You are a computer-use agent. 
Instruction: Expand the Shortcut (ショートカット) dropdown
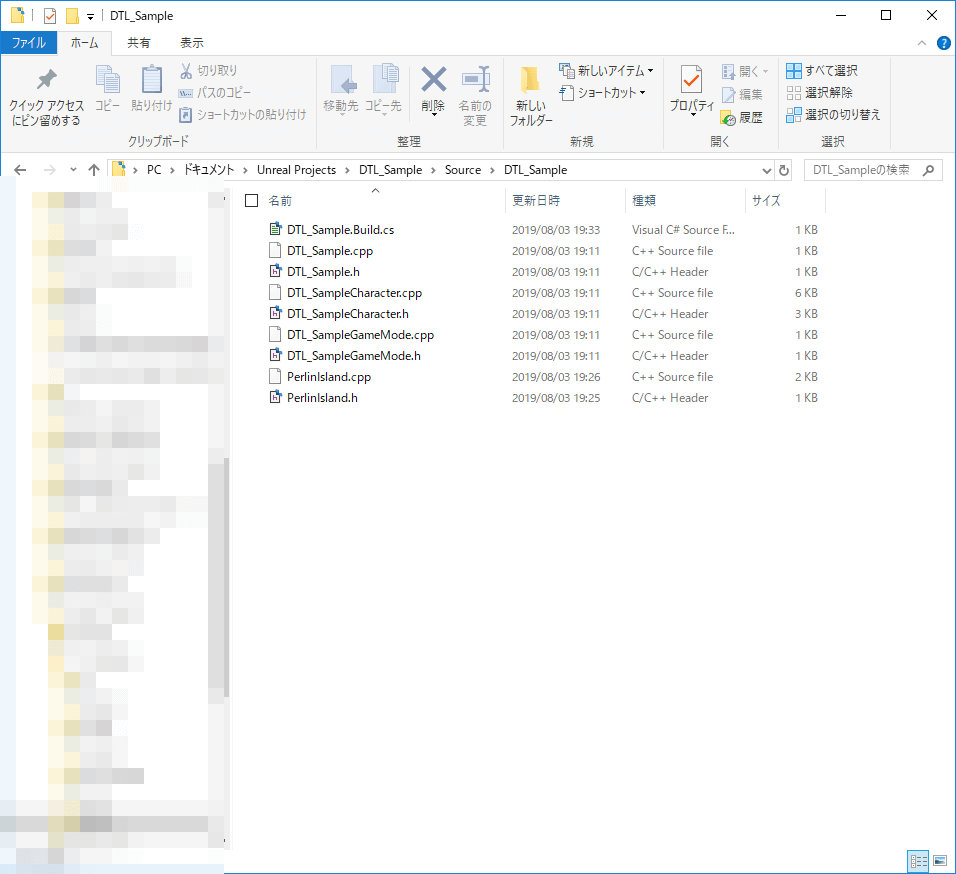coord(642,93)
